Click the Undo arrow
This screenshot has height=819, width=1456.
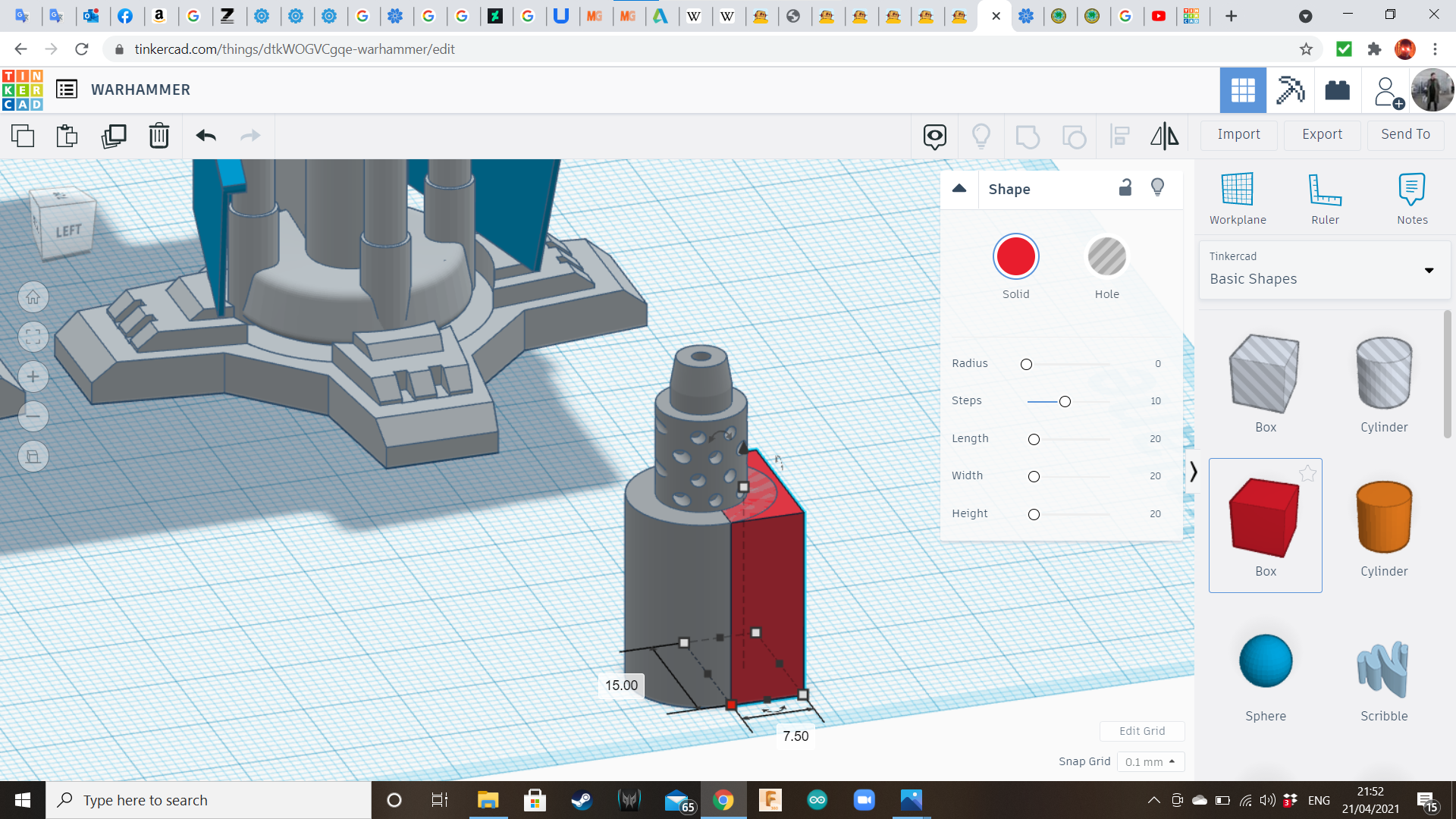pos(206,136)
